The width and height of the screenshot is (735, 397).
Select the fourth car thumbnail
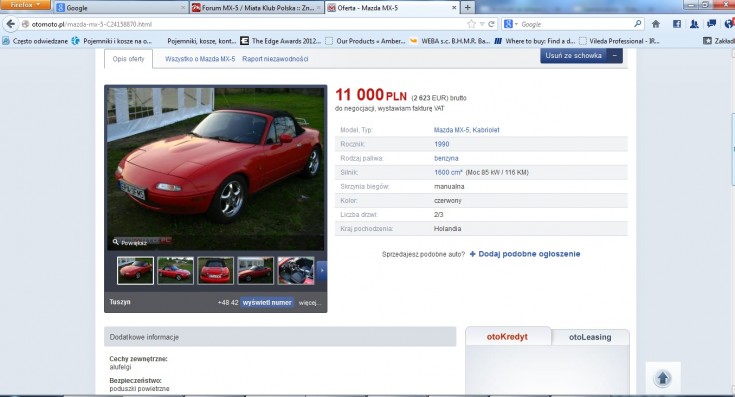coord(255,270)
